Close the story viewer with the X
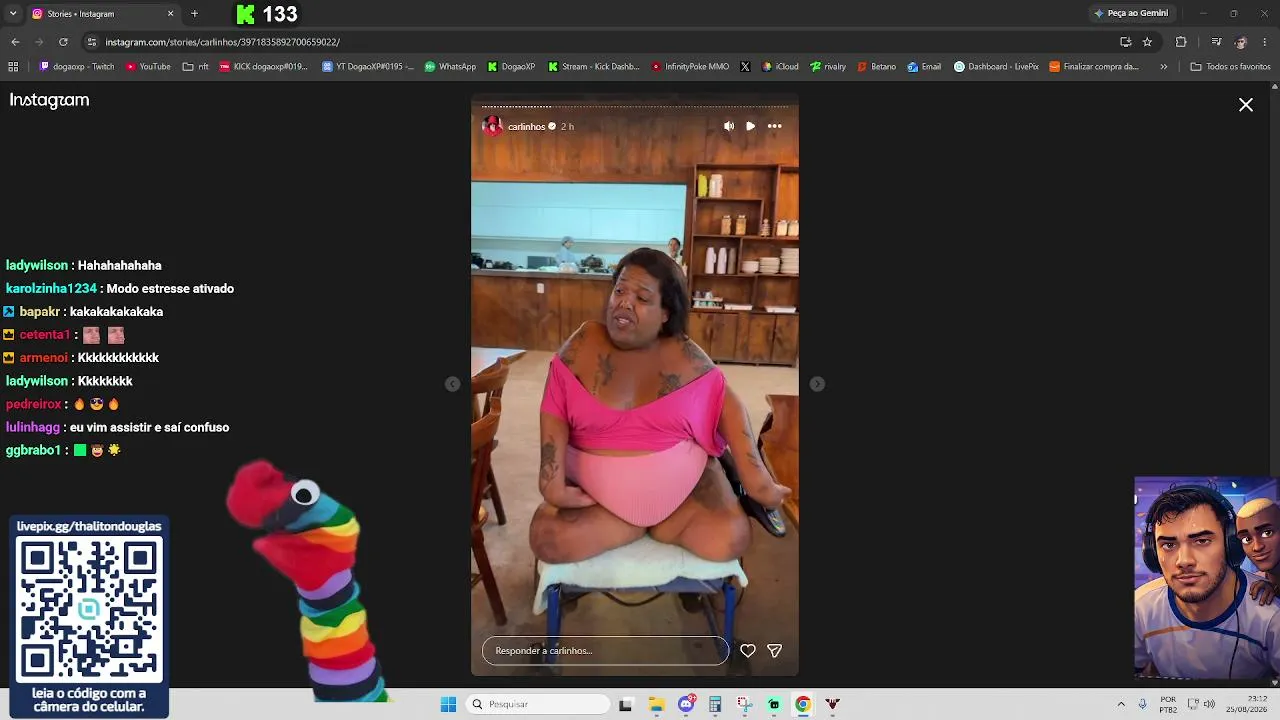Viewport: 1280px width, 720px height. tap(1246, 105)
